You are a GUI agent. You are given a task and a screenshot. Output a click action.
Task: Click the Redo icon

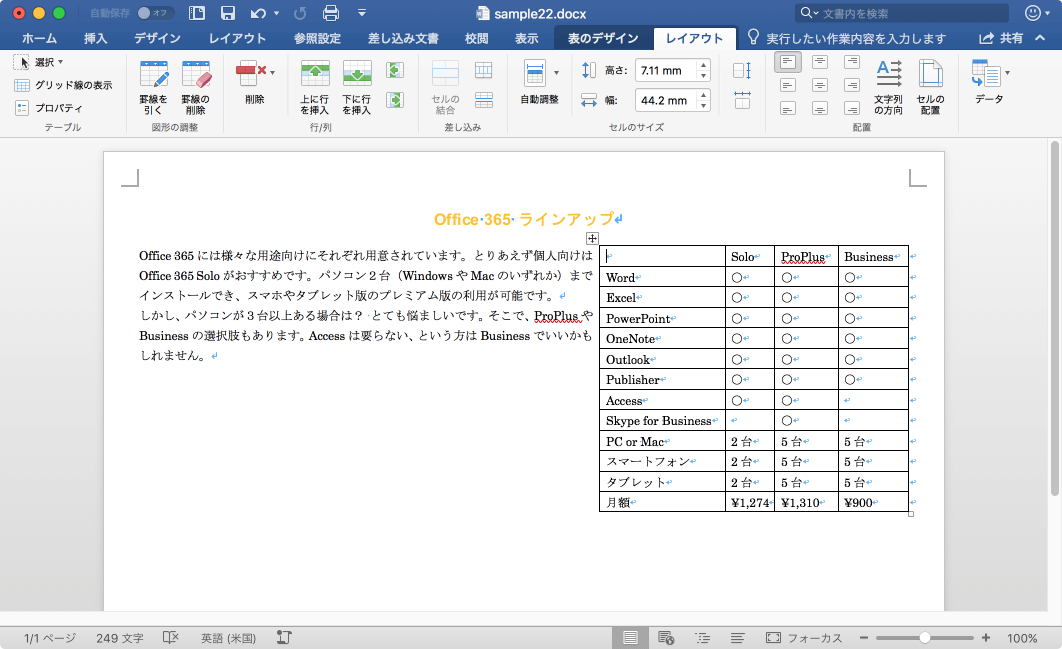pyautogui.click(x=300, y=13)
